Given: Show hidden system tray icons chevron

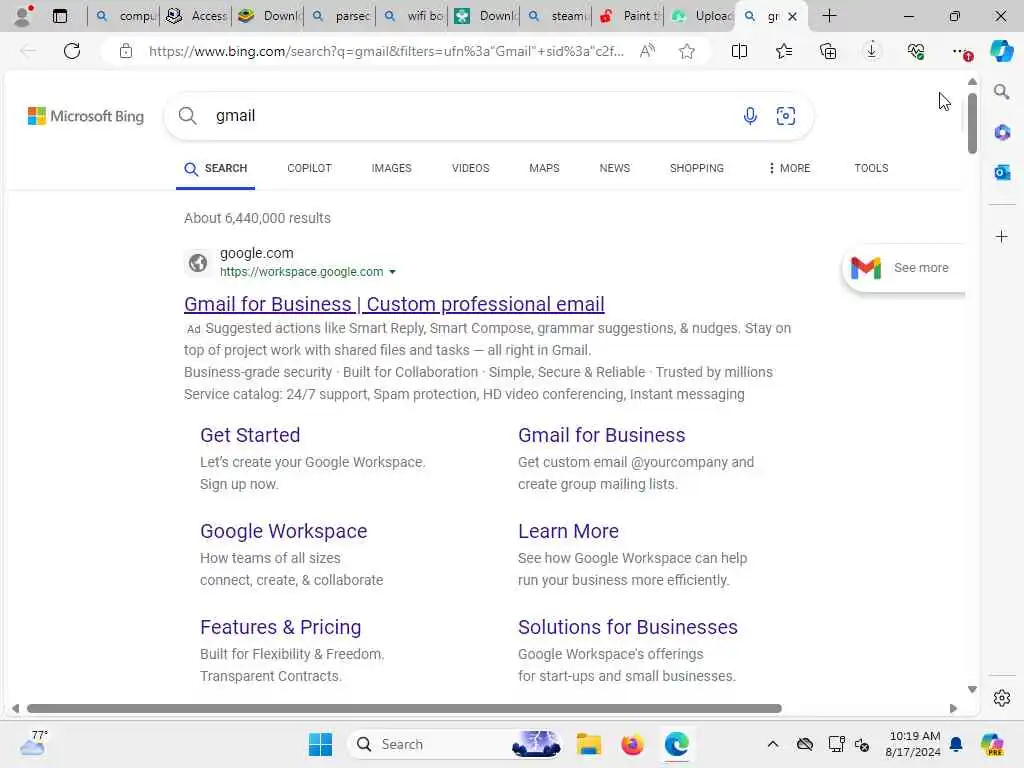Looking at the screenshot, I should click(x=773, y=744).
